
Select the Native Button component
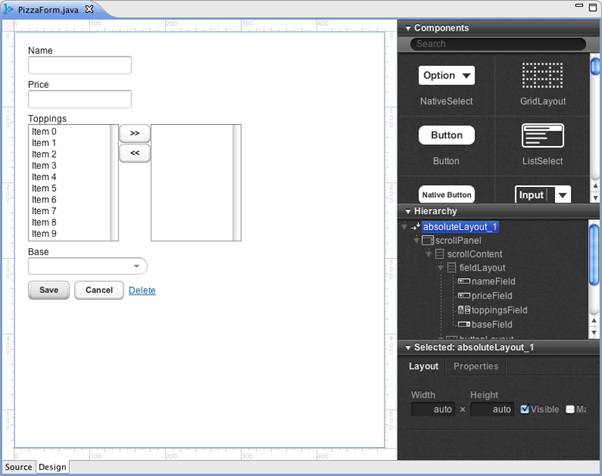(446, 194)
